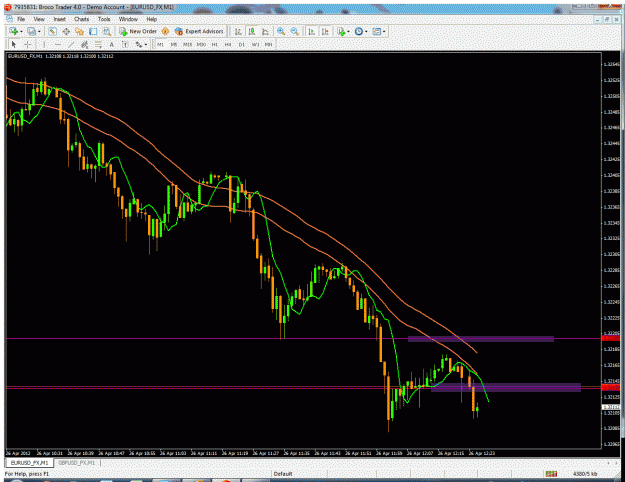
Task: Switch to D1 timeframe
Action: pyautogui.click(x=242, y=45)
